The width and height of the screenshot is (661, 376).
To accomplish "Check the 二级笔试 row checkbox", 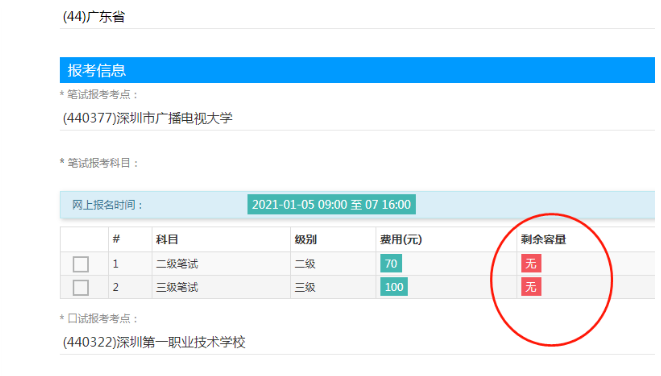I will (x=81, y=264).
